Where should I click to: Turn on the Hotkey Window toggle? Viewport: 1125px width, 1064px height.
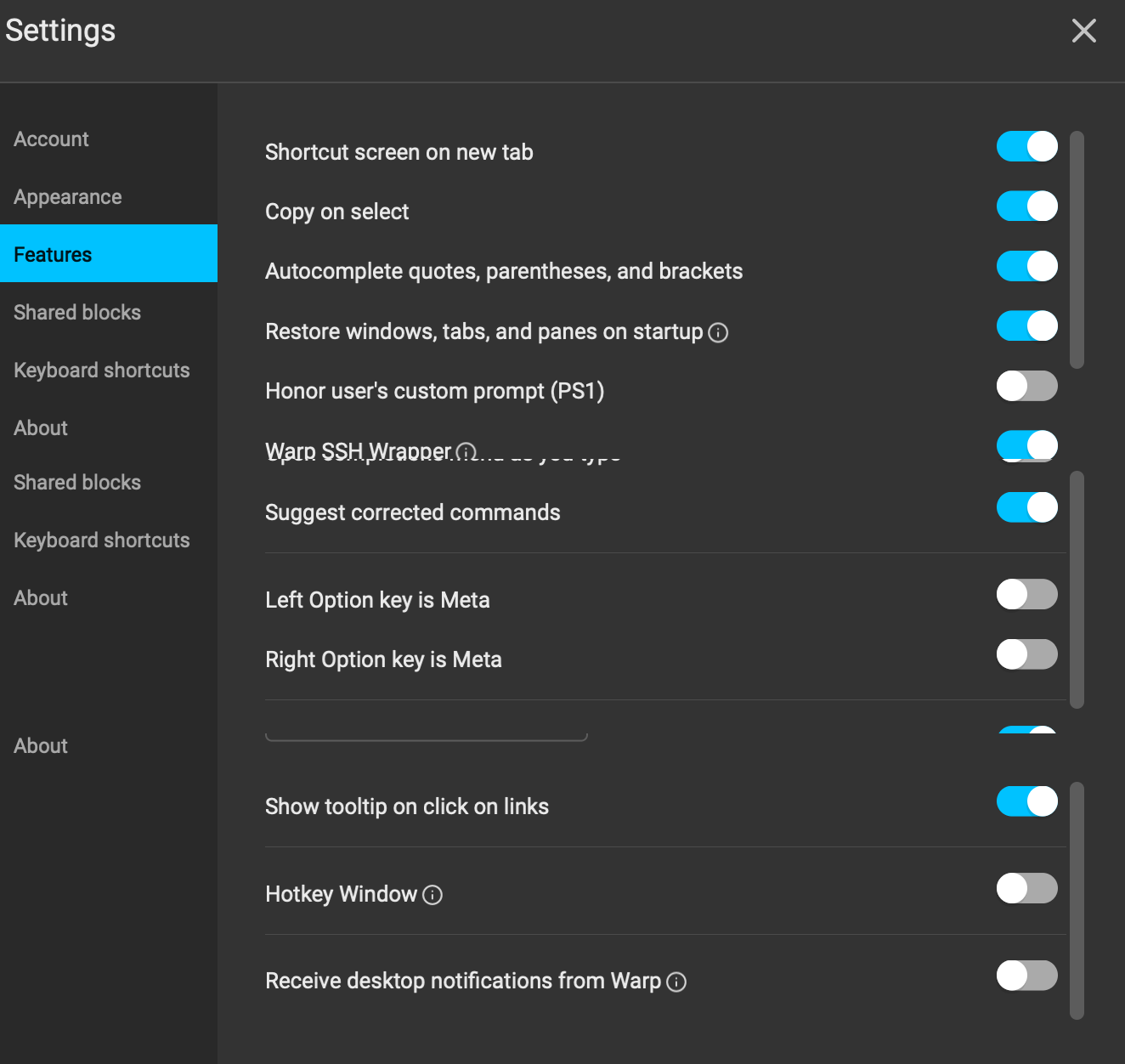[x=1026, y=888]
